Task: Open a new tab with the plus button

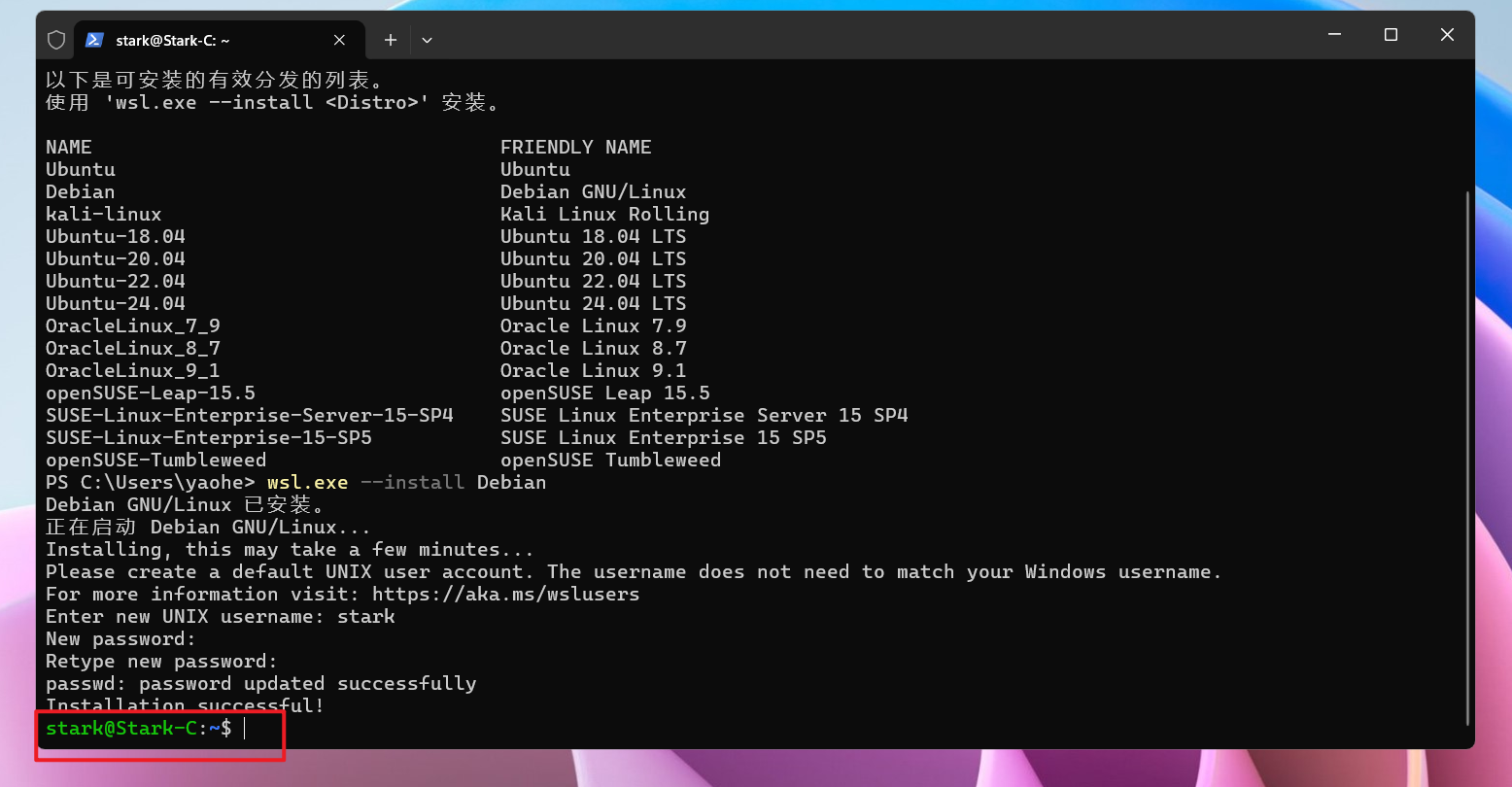Action: tap(390, 40)
